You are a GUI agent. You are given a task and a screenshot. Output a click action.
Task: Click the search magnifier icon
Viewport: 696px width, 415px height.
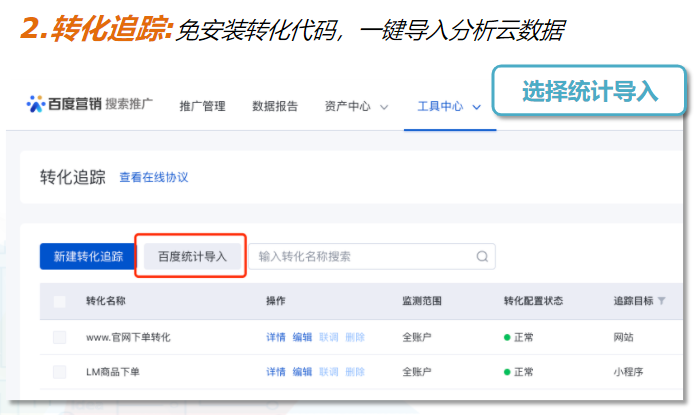[482, 256]
